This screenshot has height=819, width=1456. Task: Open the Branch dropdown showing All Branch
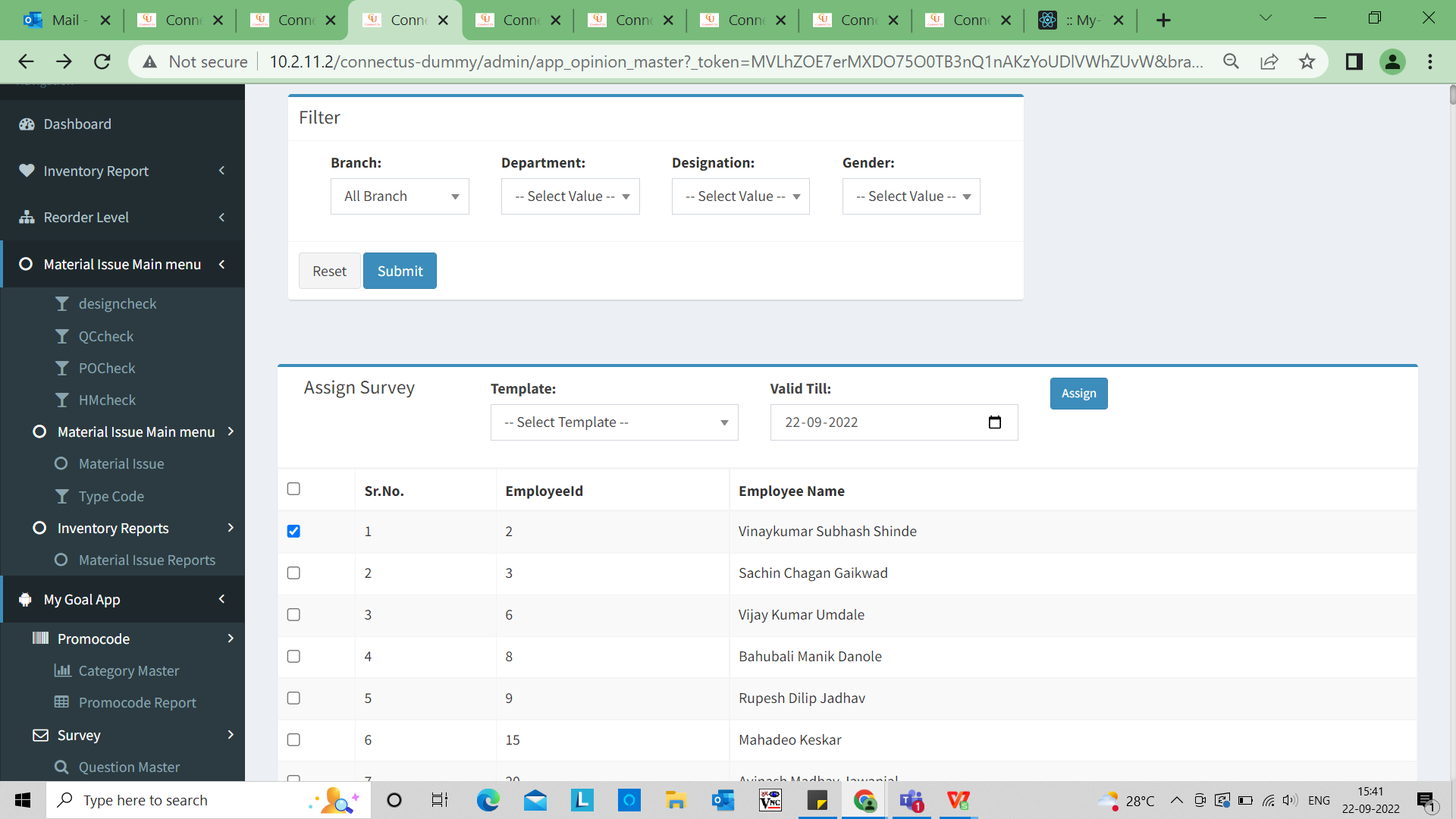400,196
